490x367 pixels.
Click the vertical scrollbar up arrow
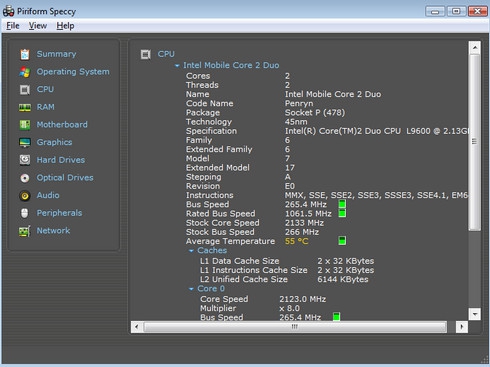(475, 48)
